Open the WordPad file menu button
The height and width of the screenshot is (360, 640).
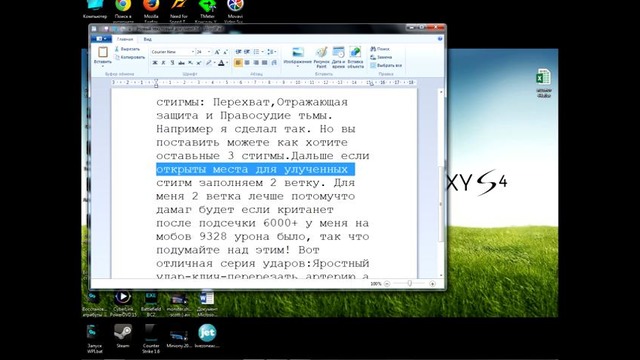[x=101, y=39]
